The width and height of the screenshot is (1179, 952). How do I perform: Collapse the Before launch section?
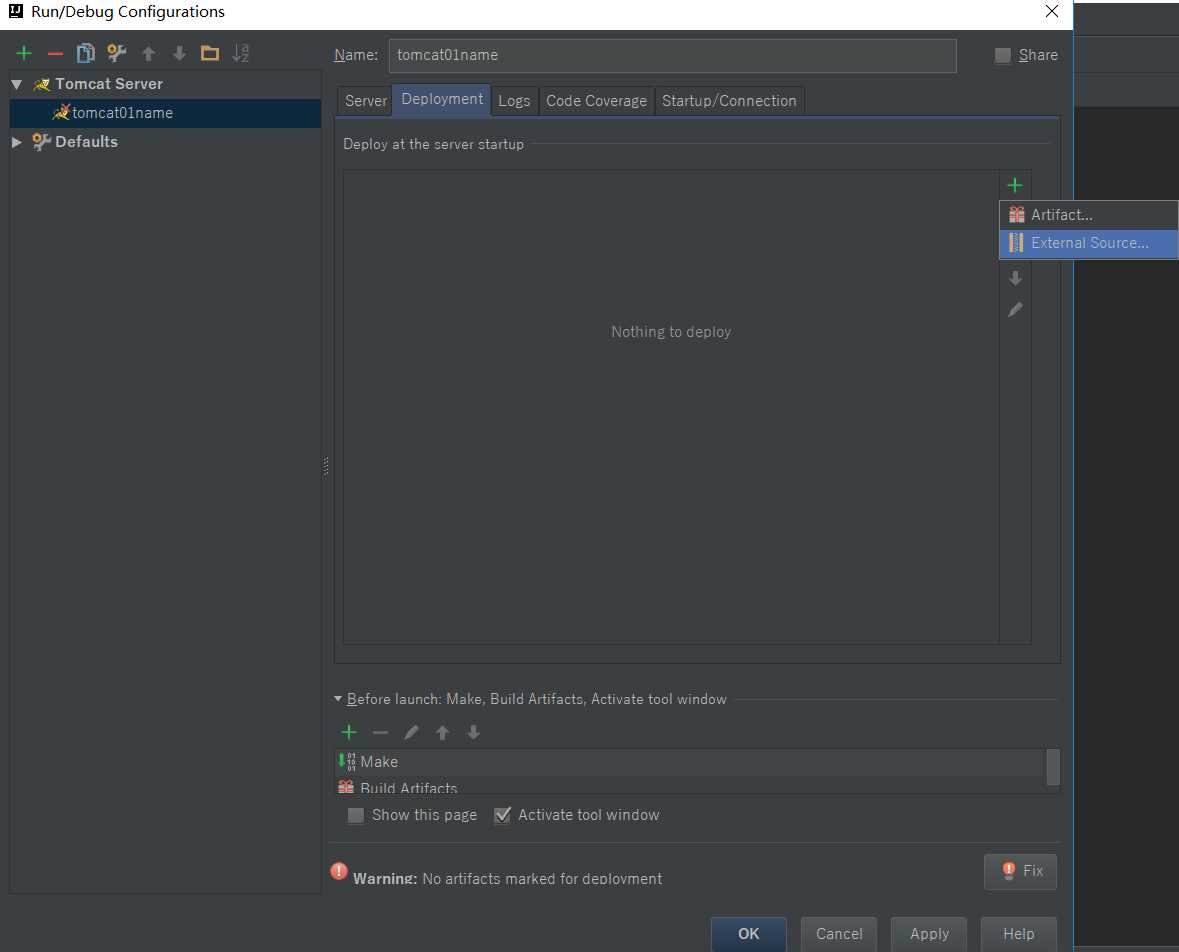click(338, 699)
